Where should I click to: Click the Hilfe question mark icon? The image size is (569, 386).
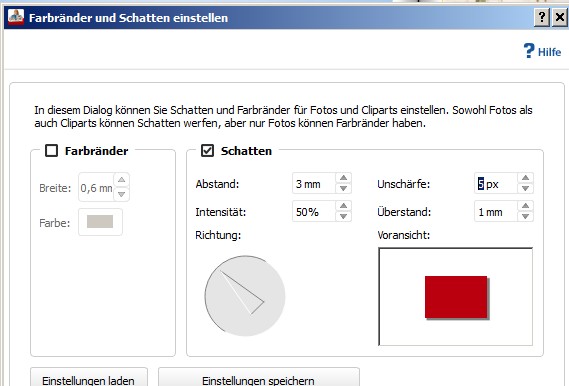(529, 51)
